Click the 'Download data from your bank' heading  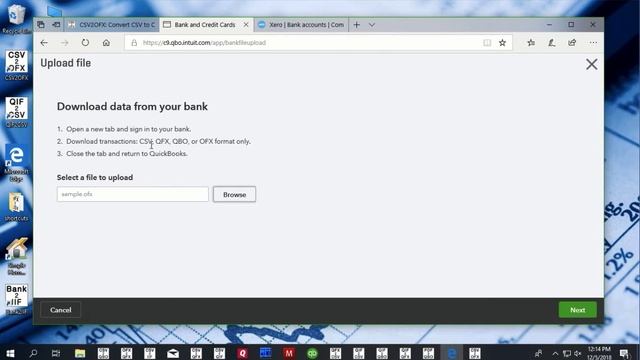(x=132, y=107)
